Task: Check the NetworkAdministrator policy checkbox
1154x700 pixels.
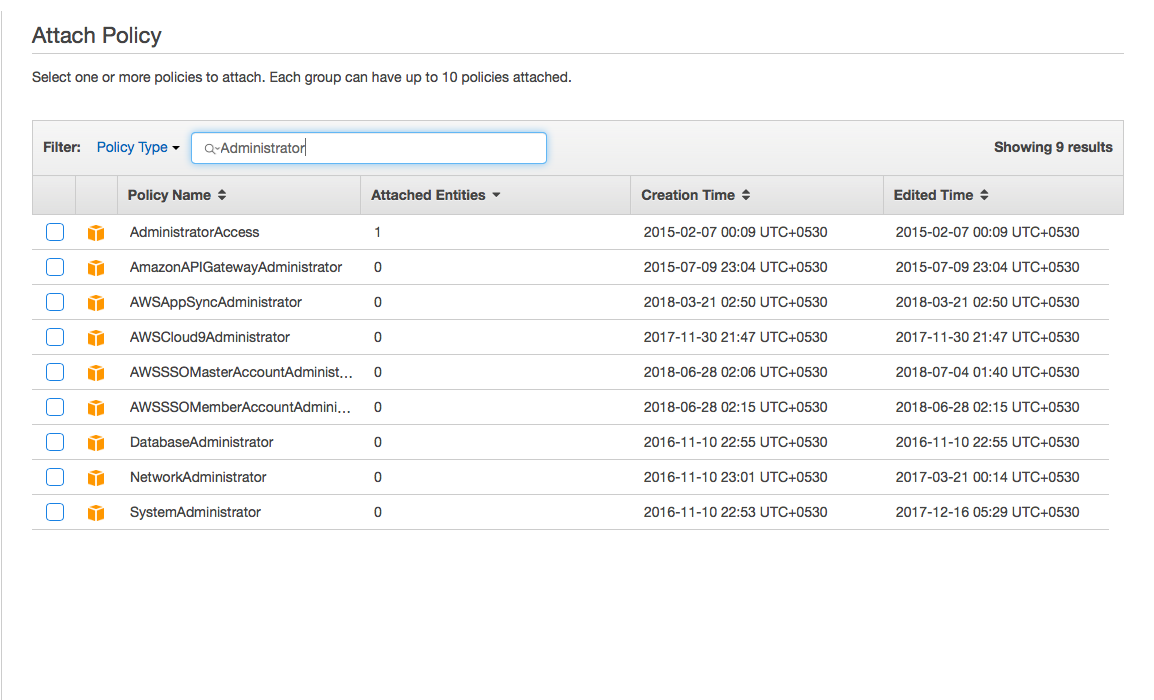Action: (x=55, y=477)
